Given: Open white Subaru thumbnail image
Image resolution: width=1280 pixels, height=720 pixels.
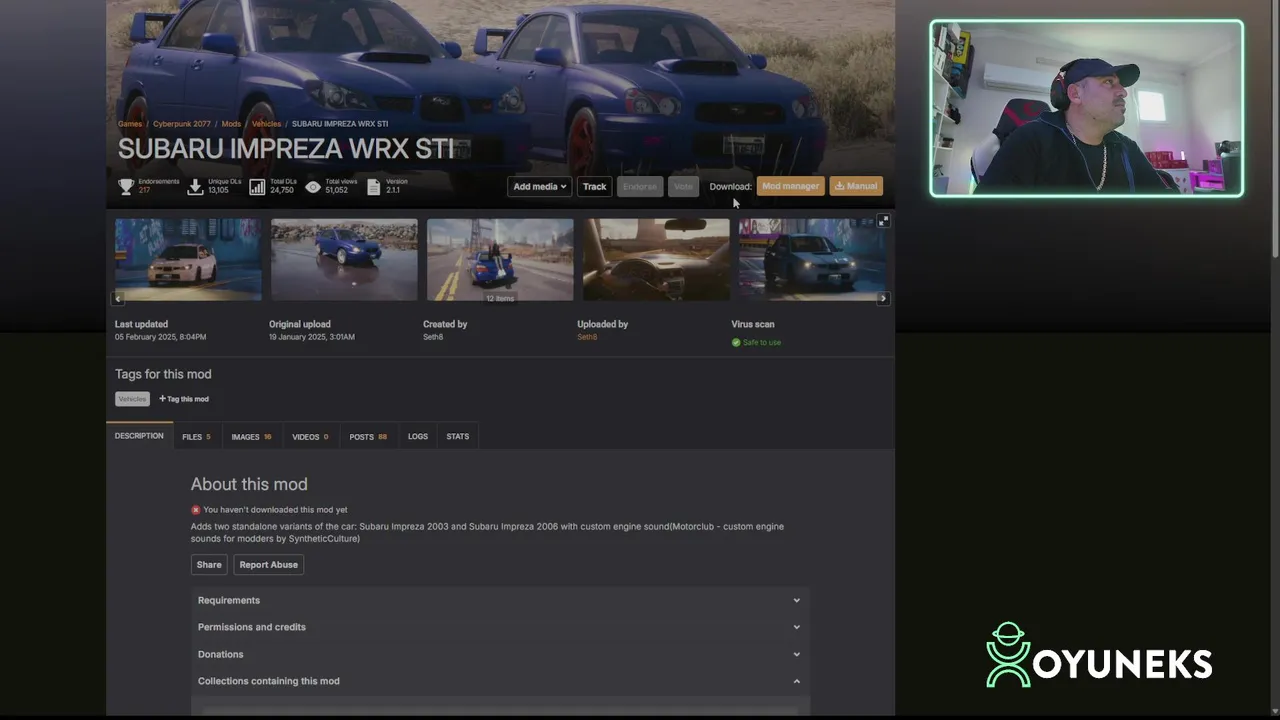Looking at the screenshot, I should tap(188, 259).
